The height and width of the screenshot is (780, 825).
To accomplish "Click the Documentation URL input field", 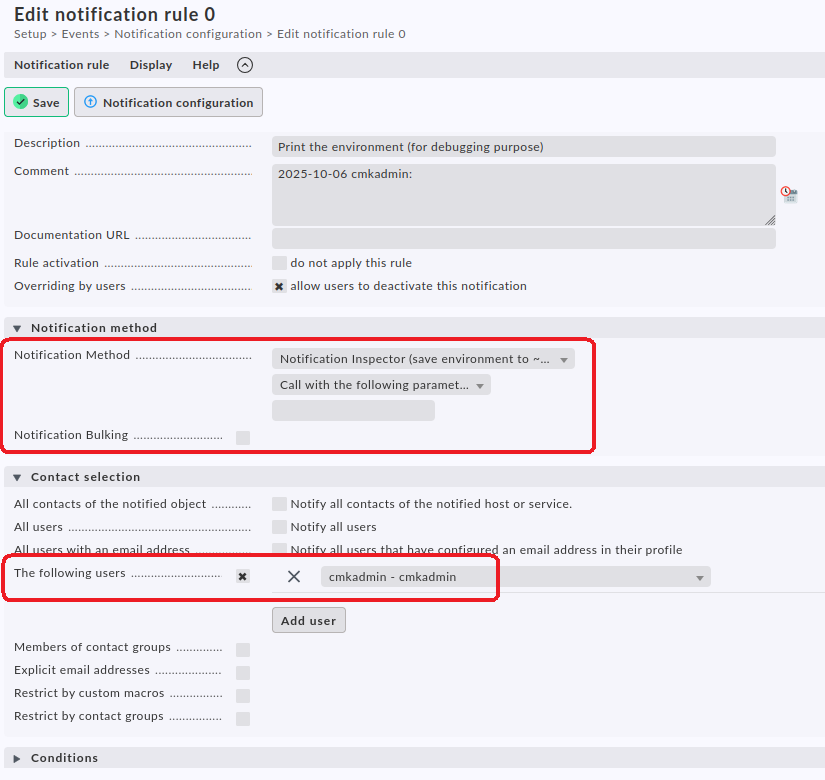I will pyautogui.click(x=523, y=238).
